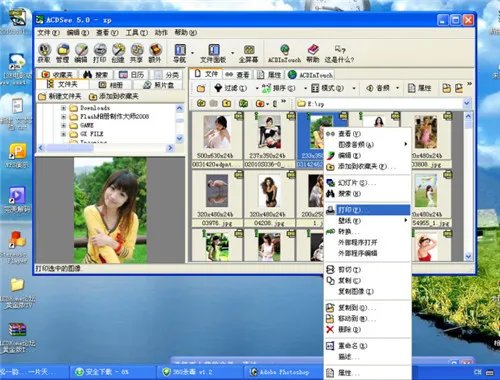The height and width of the screenshot is (380, 500).
Task: Choose 打印 in the context menu
Action: coord(367,210)
